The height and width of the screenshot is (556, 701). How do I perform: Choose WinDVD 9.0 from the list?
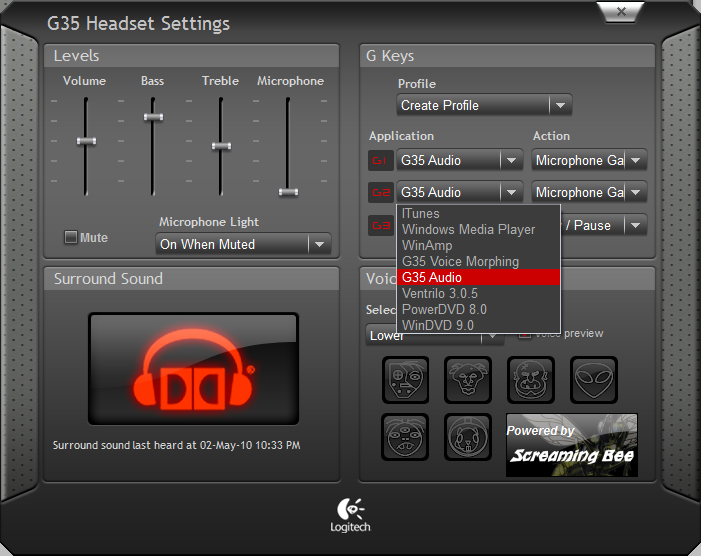pos(478,325)
